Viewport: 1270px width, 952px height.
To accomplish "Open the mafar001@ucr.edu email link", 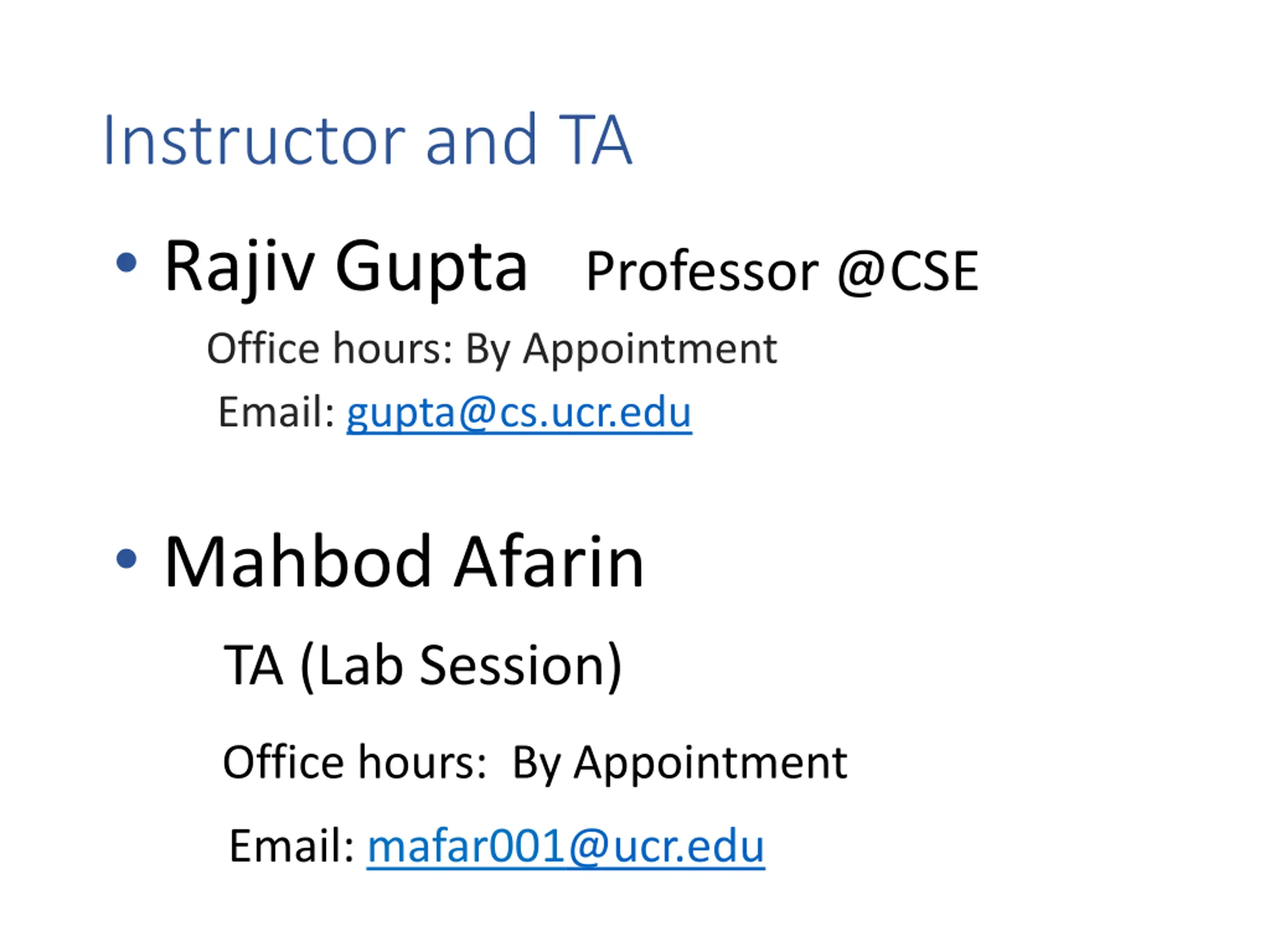I will [x=566, y=846].
